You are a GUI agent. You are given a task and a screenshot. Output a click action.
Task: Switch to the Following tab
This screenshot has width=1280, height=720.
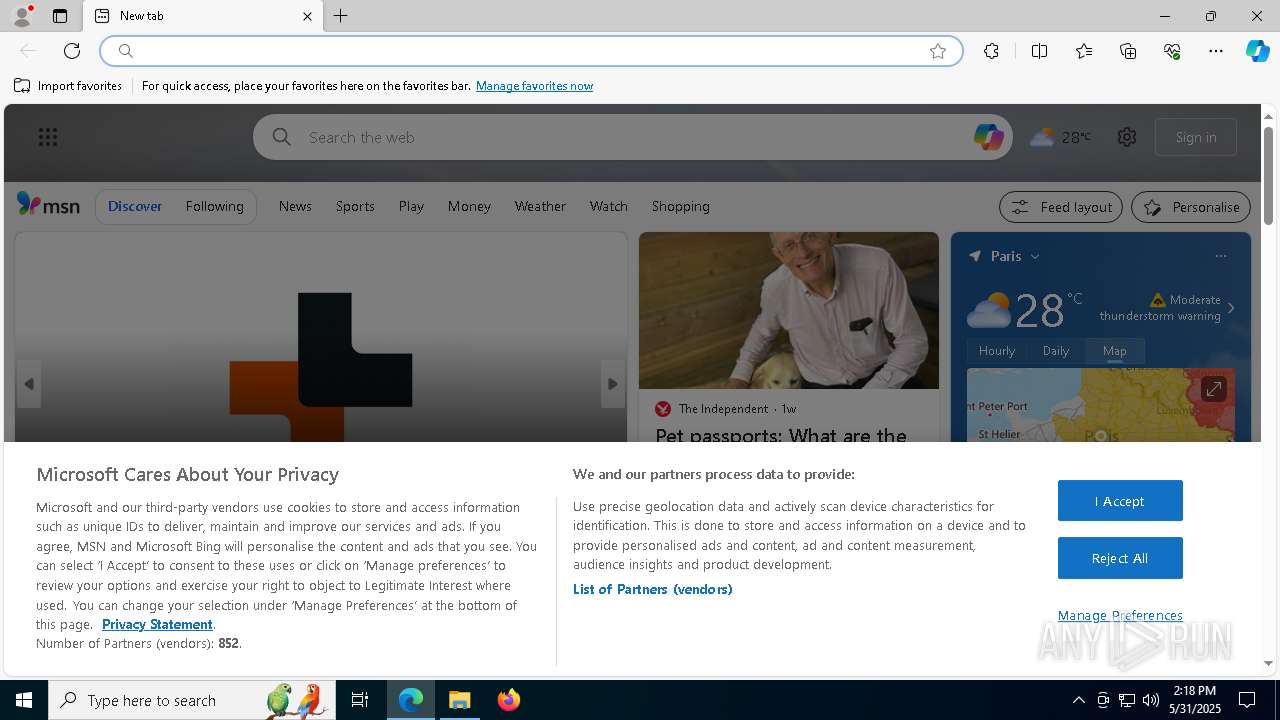click(x=214, y=206)
